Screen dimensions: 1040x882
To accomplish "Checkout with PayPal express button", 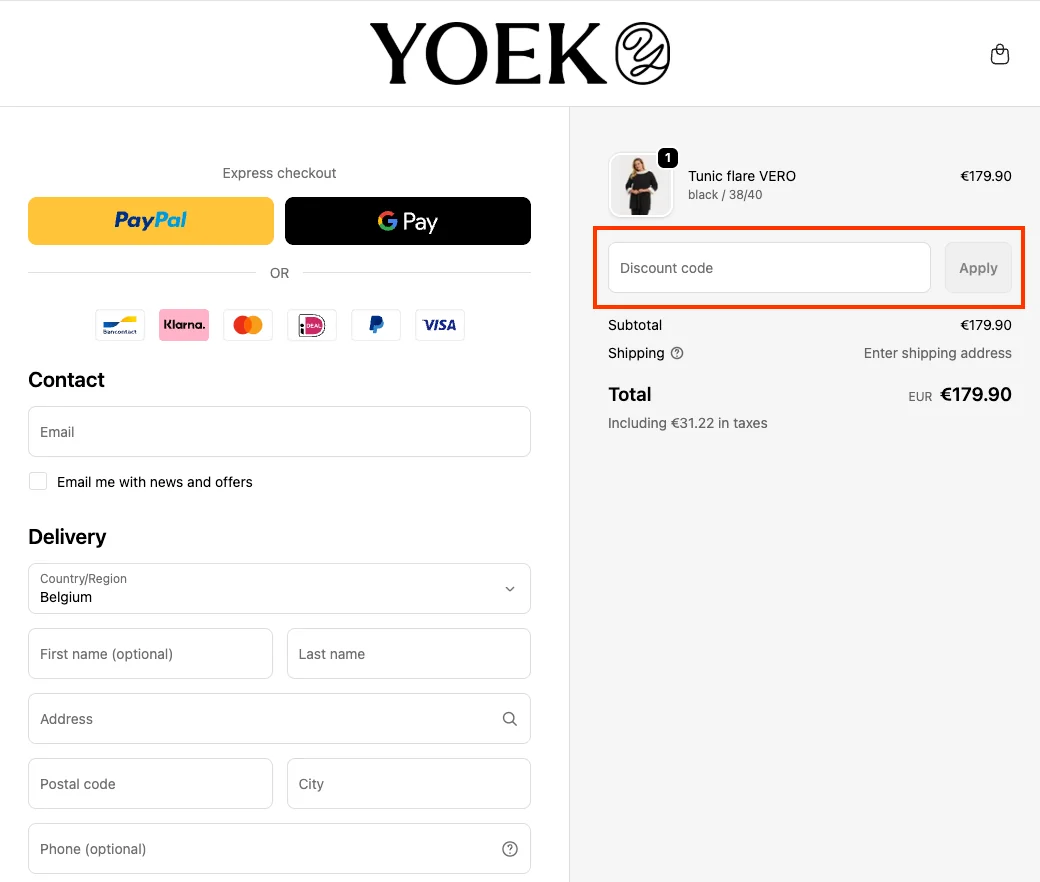I will tap(150, 220).
